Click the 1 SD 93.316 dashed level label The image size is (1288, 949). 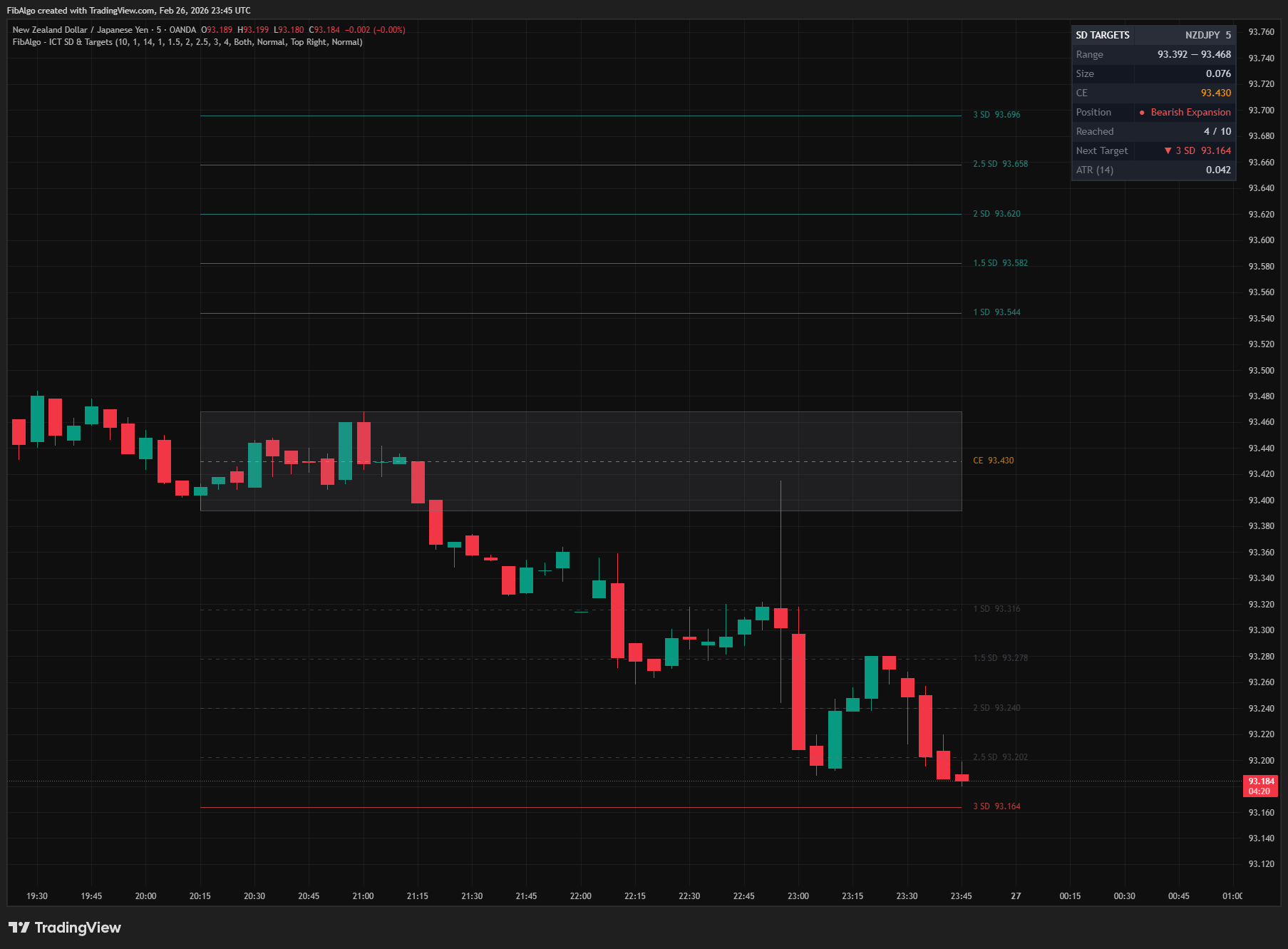pos(995,609)
